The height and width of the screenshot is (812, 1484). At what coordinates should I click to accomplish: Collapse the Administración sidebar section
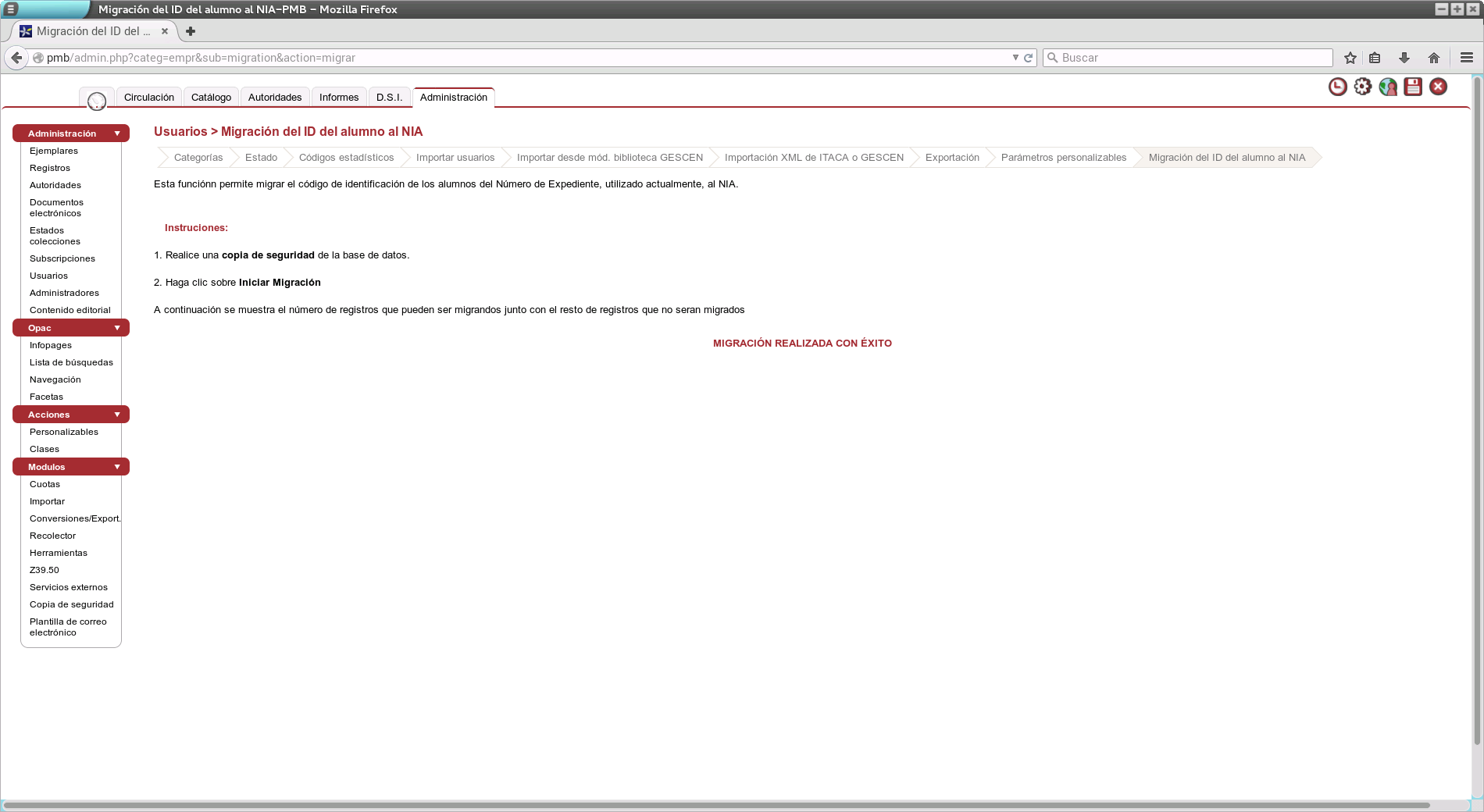(117, 134)
